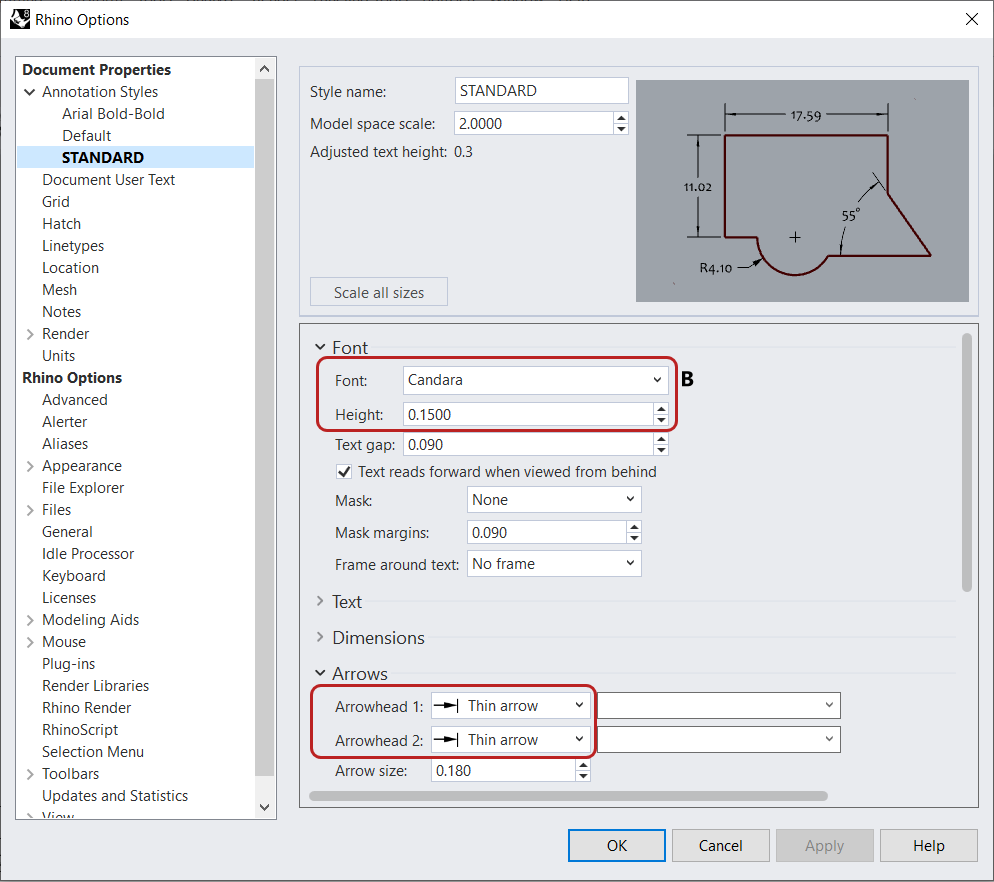The image size is (994, 882).
Task: Collapse the Annotation Styles tree node
Action: point(29,92)
